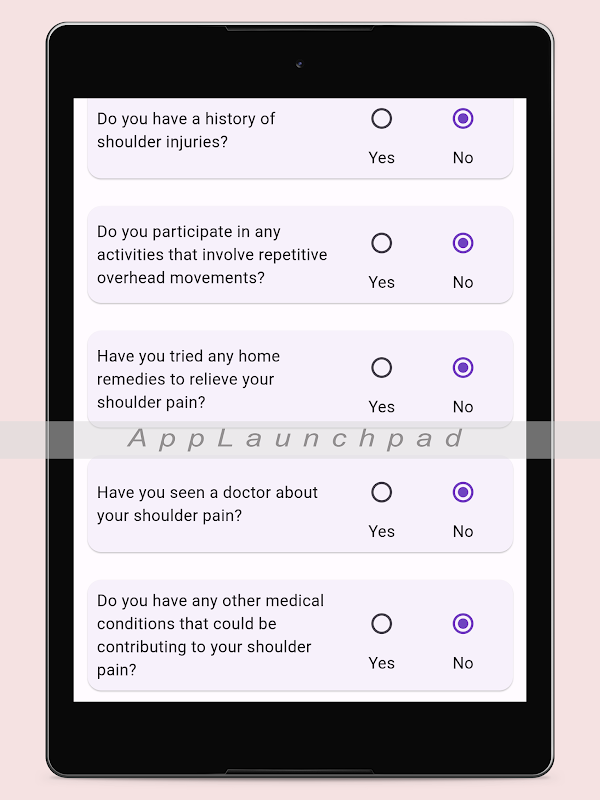Screen dimensions: 600x800
Task: Tap the shoulder injuries history question text
Action: [186, 130]
